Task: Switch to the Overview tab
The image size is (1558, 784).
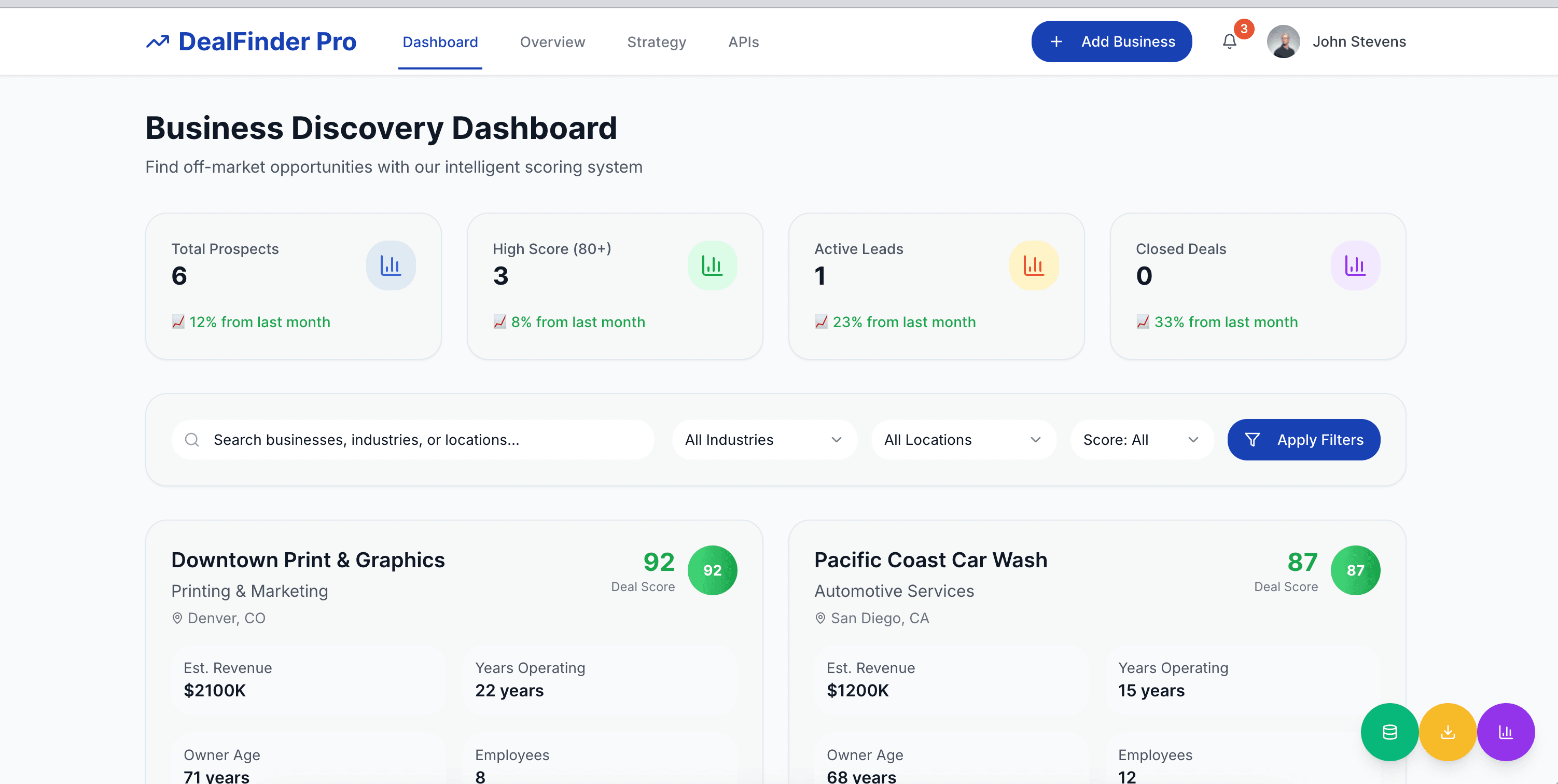Action: coord(552,41)
